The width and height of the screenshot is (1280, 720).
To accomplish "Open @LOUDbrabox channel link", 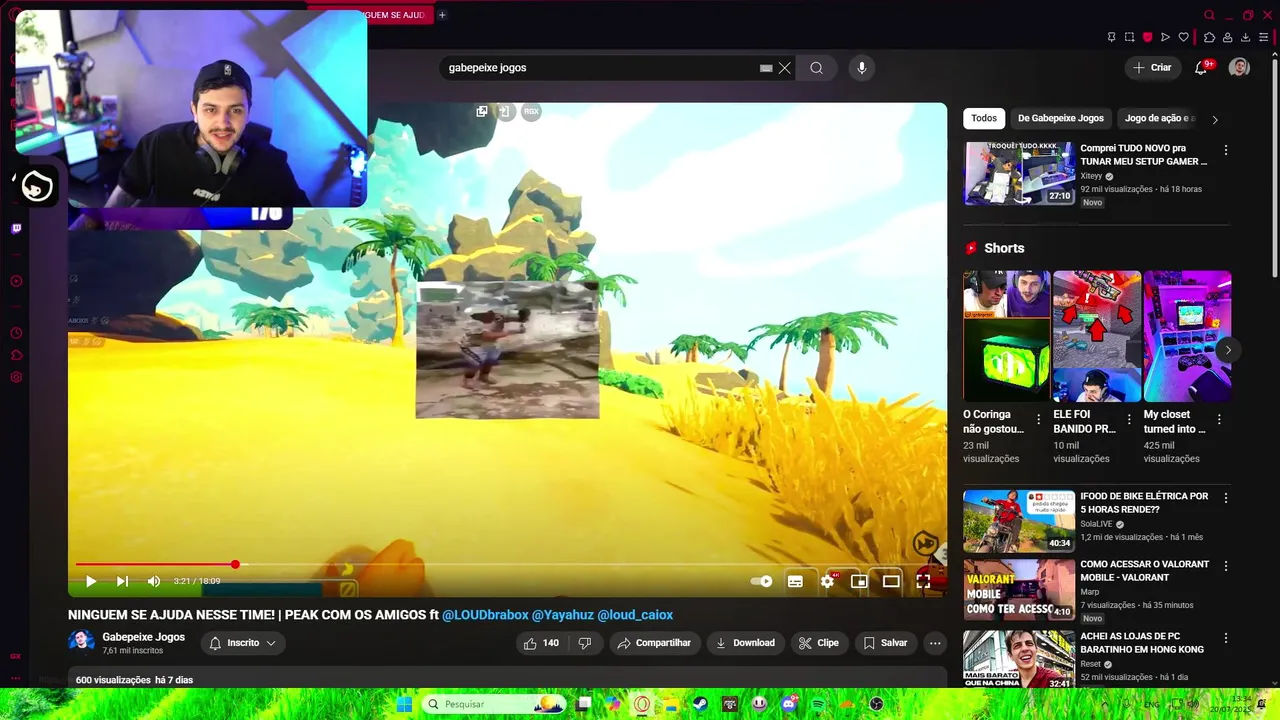I will click(x=485, y=615).
